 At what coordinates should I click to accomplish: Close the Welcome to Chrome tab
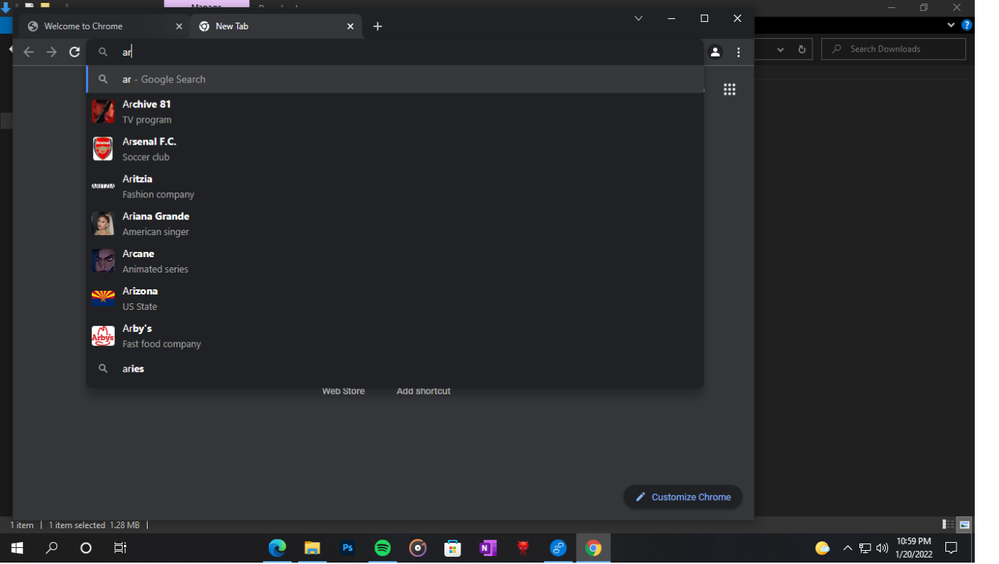179,26
